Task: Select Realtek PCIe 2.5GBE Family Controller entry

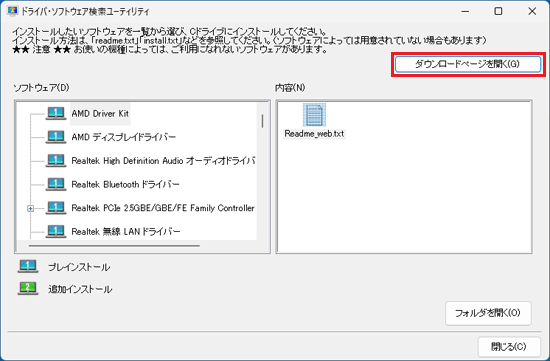Action: (163, 208)
